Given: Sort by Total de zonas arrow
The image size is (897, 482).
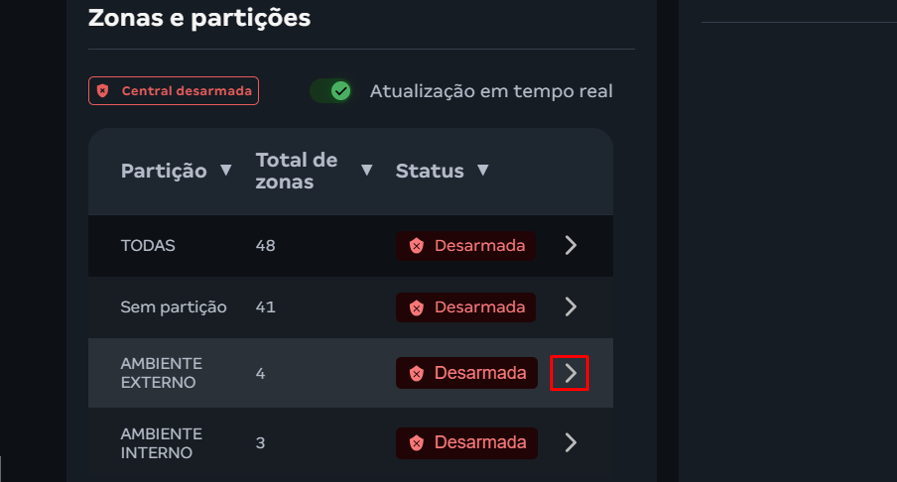Looking at the screenshot, I should click(x=367, y=170).
